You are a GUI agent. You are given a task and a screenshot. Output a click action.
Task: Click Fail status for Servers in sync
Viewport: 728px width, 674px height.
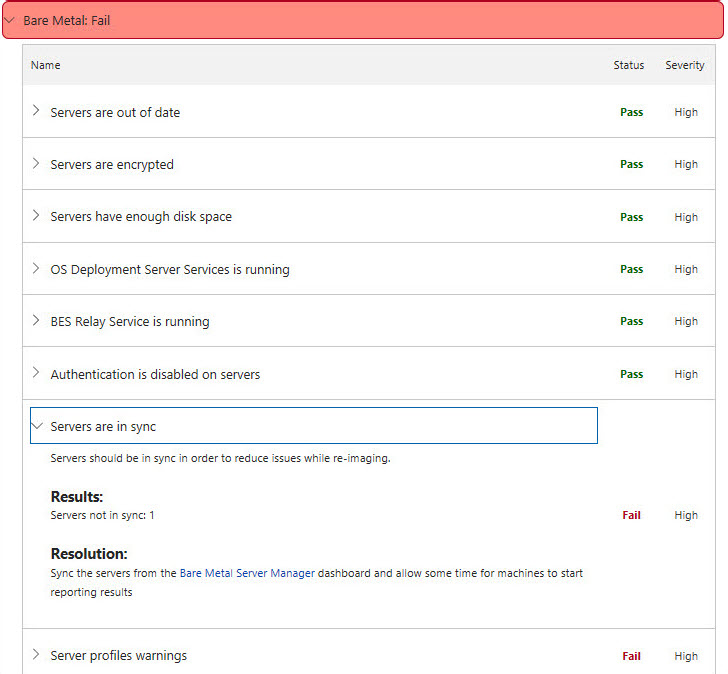click(631, 515)
